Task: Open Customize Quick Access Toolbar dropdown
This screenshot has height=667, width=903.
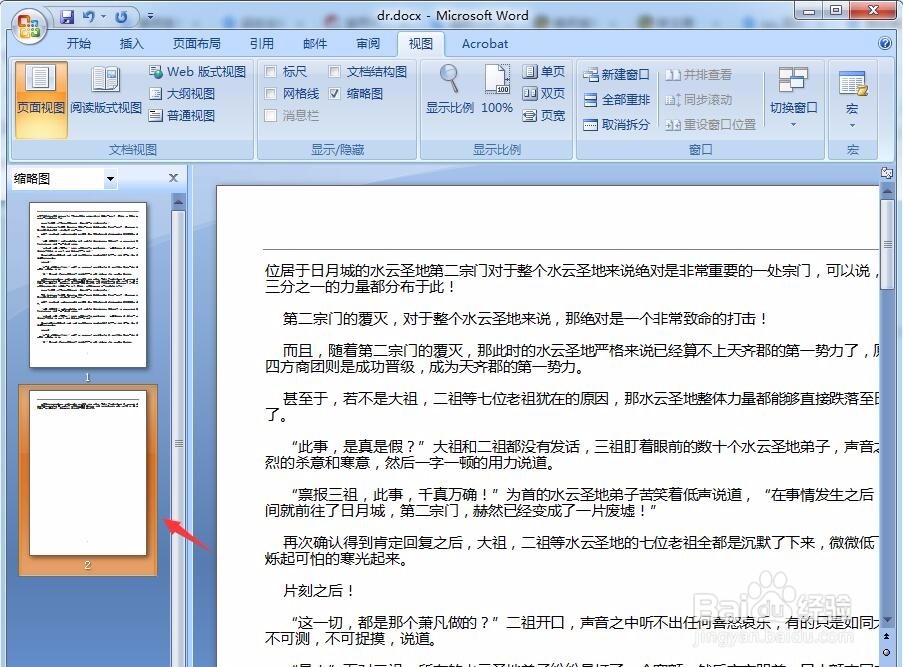Action: coord(150,17)
